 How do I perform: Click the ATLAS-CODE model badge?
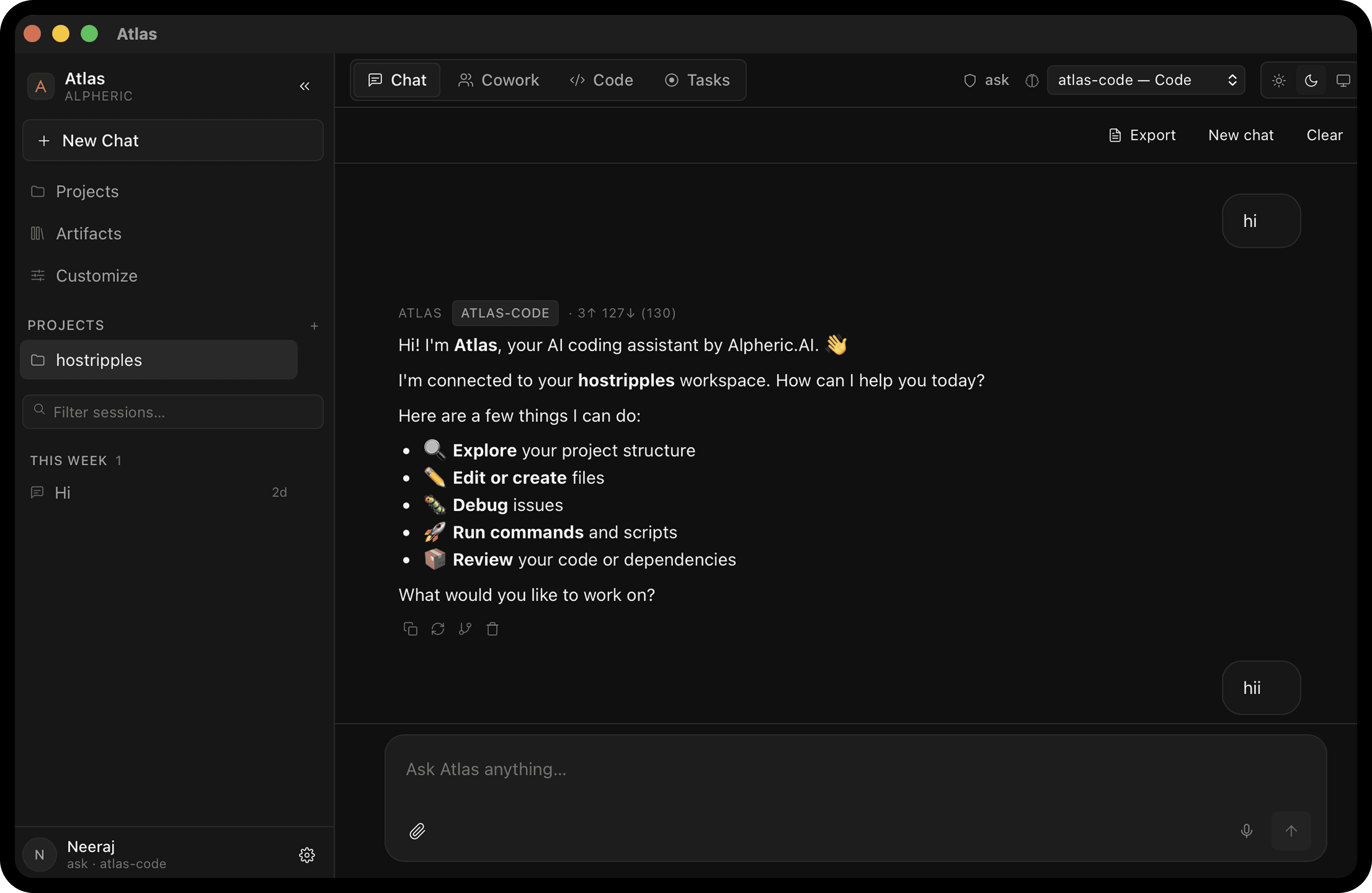tap(505, 313)
